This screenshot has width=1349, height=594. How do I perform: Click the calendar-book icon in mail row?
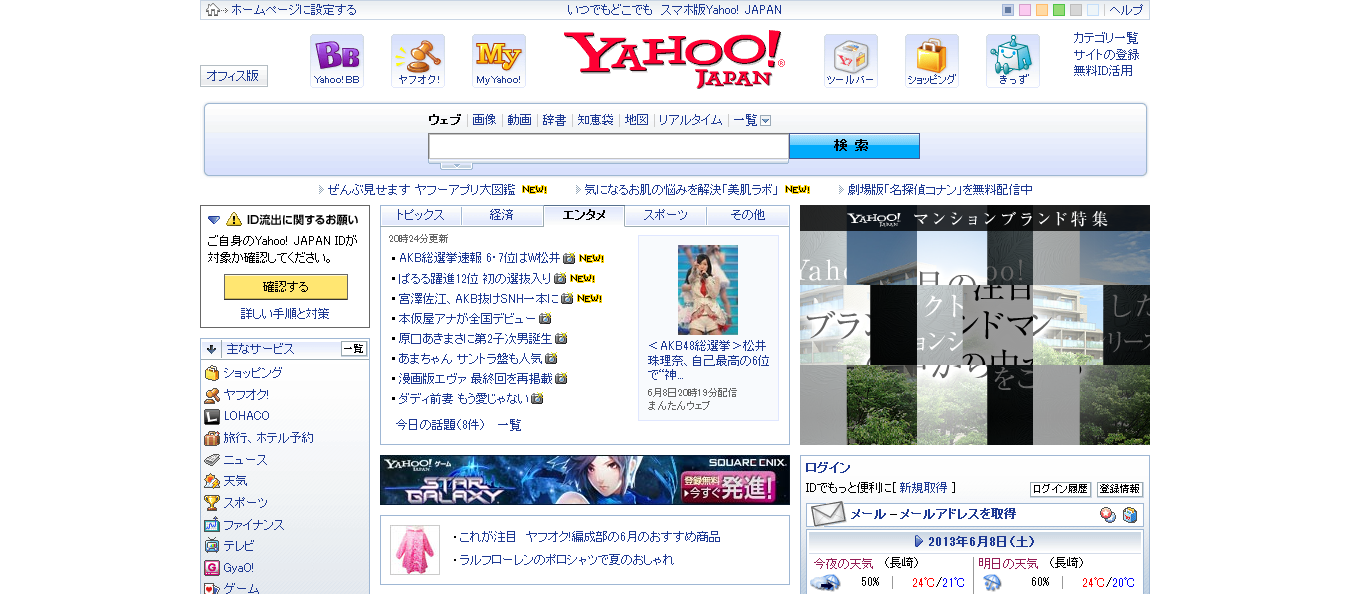(x=1130, y=515)
